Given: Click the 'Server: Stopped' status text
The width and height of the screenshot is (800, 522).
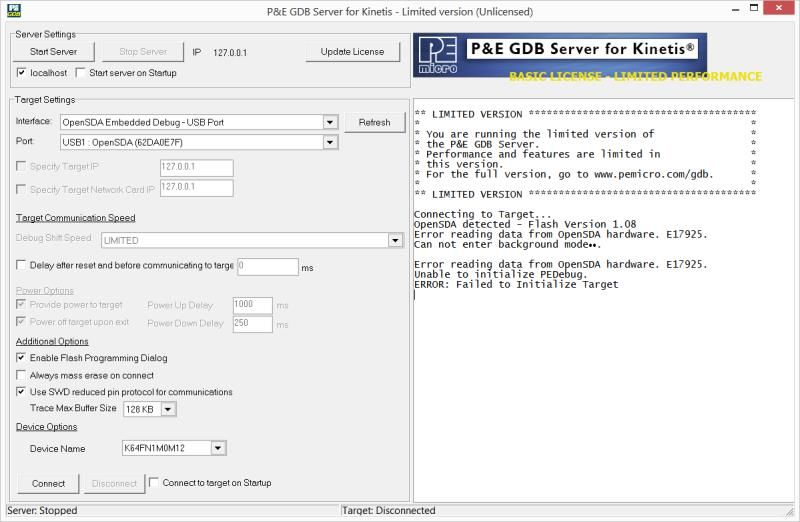Looking at the screenshot, I should point(42,511).
